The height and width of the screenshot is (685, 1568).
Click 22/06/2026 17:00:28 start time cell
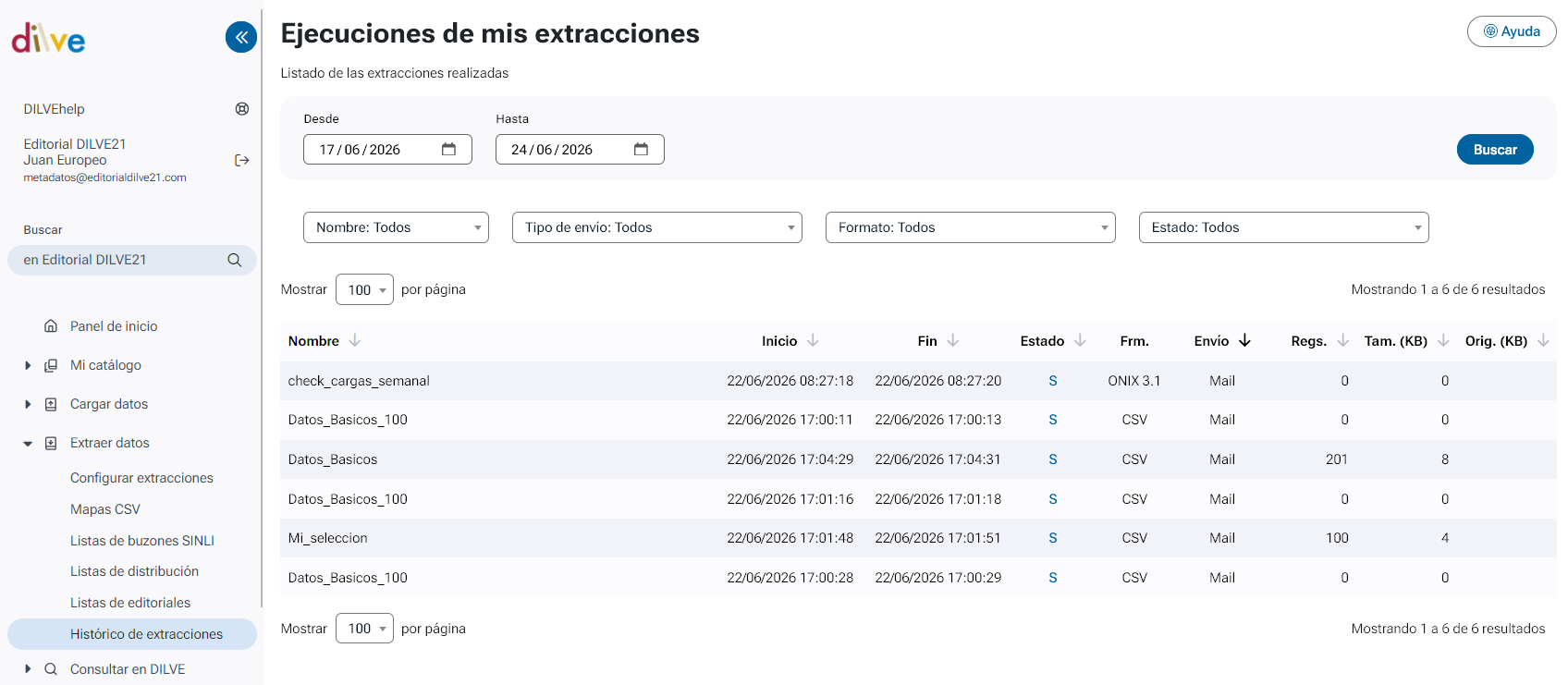[790, 578]
